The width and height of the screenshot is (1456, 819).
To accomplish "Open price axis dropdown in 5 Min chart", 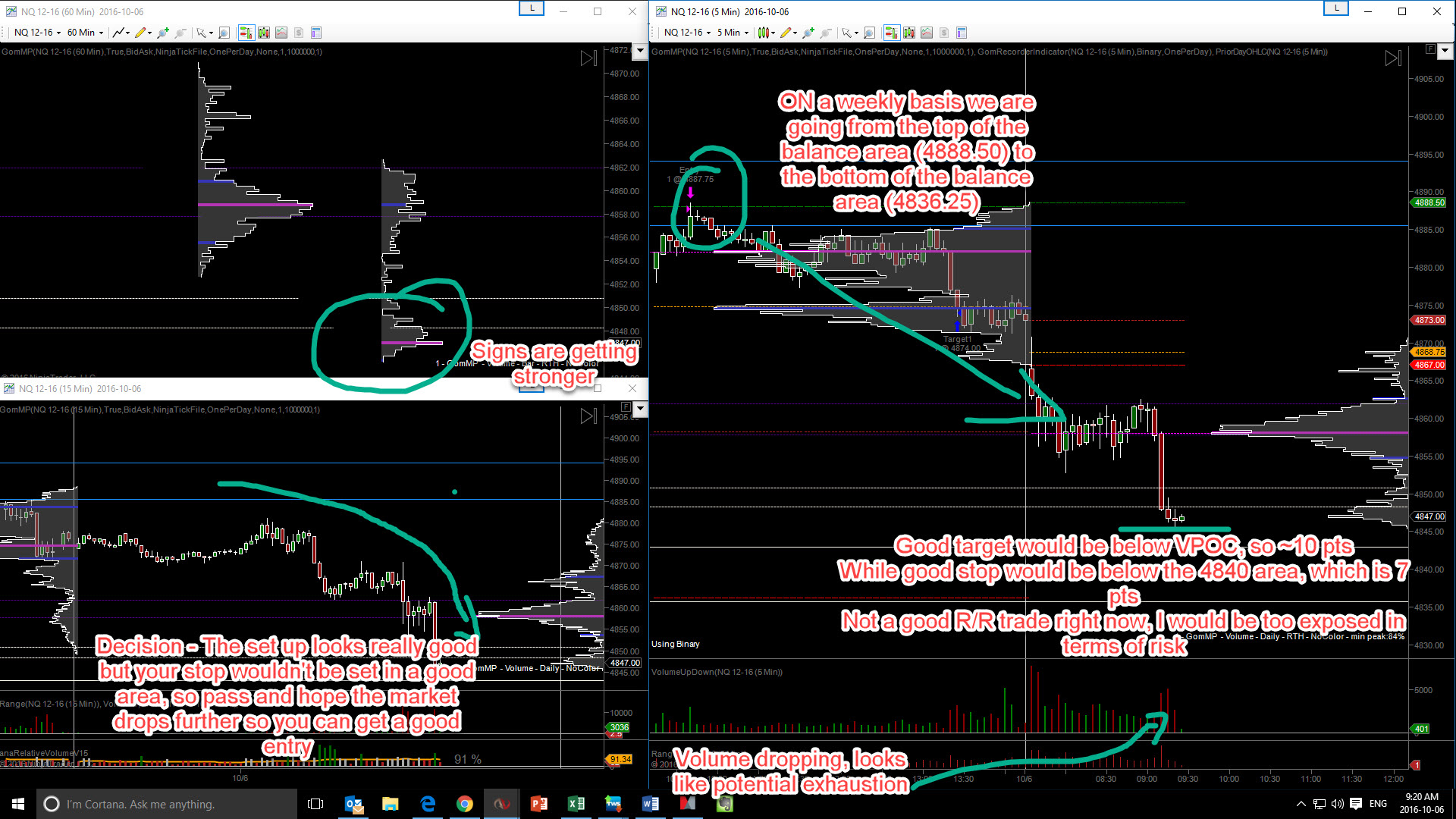I will [x=1445, y=51].
